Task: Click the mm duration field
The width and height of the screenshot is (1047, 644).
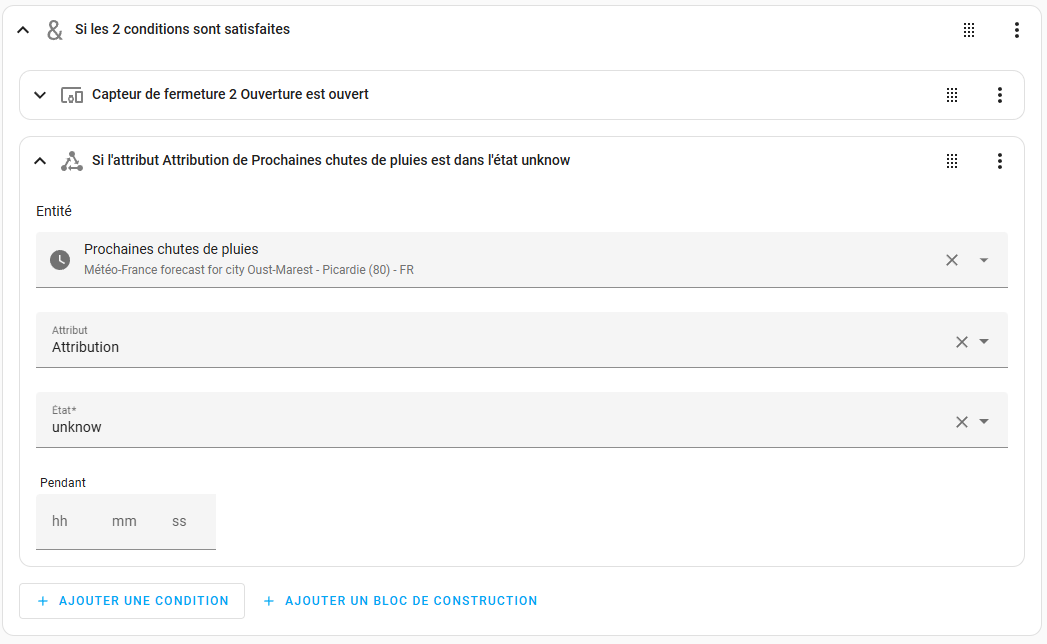Action: tap(126, 521)
